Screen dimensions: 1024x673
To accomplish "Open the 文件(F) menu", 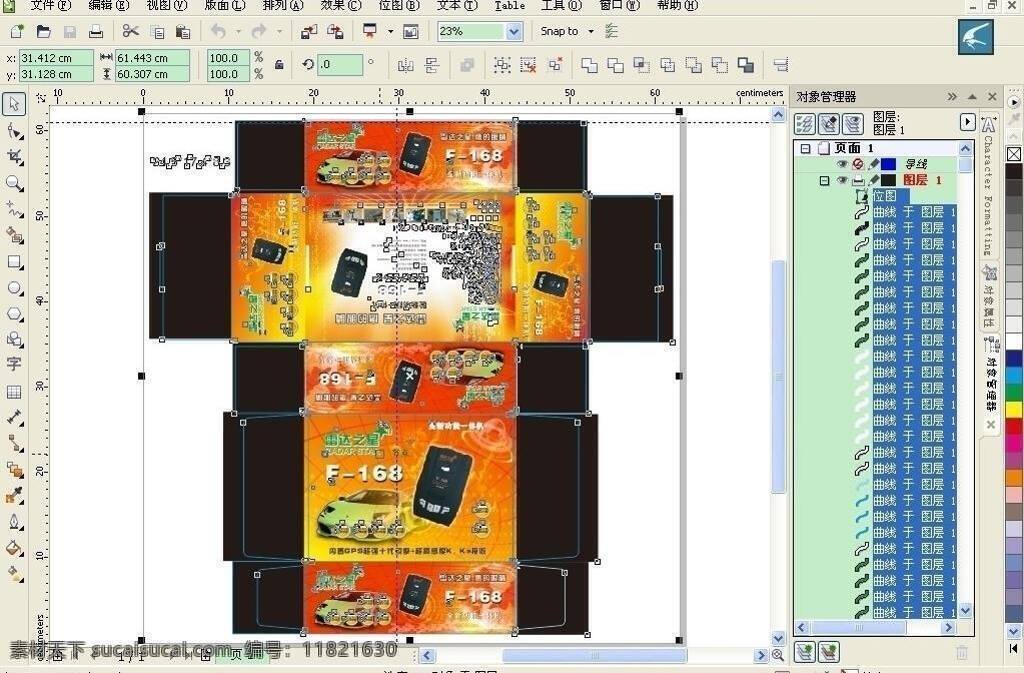I will point(51,5).
